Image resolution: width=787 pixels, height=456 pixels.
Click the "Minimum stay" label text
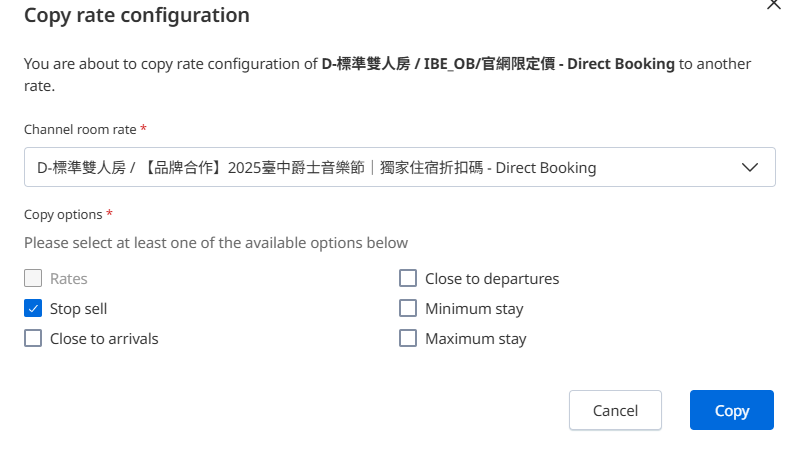point(474,309)
